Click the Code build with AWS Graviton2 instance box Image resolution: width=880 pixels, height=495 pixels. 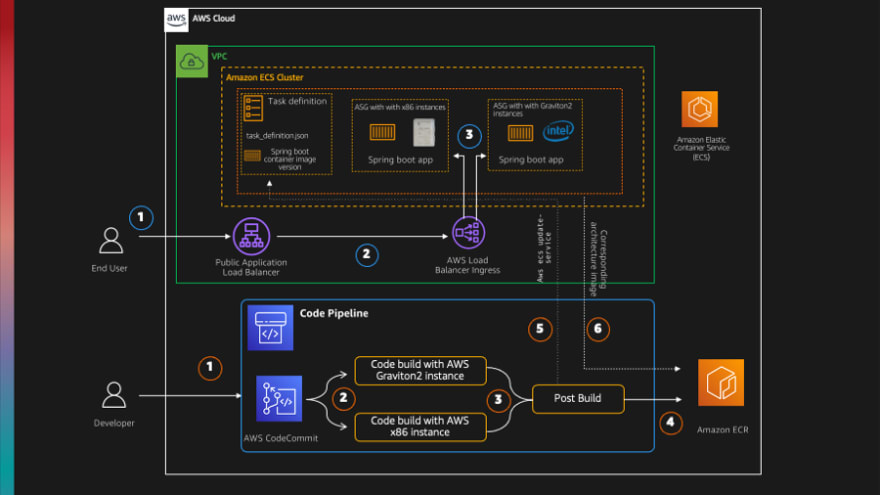click(x=420, y=370)
